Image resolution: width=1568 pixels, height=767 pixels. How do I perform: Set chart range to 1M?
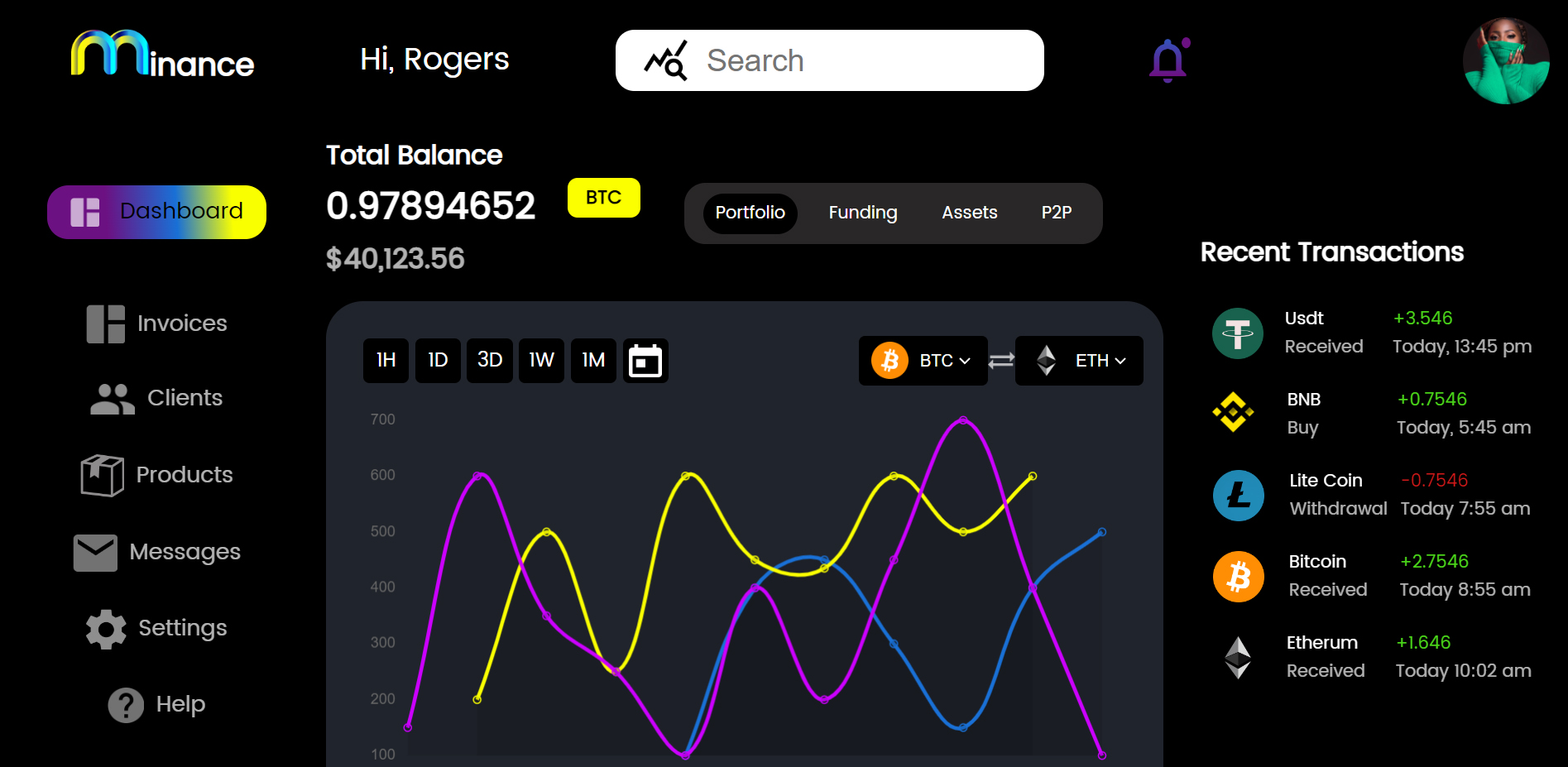593,360
